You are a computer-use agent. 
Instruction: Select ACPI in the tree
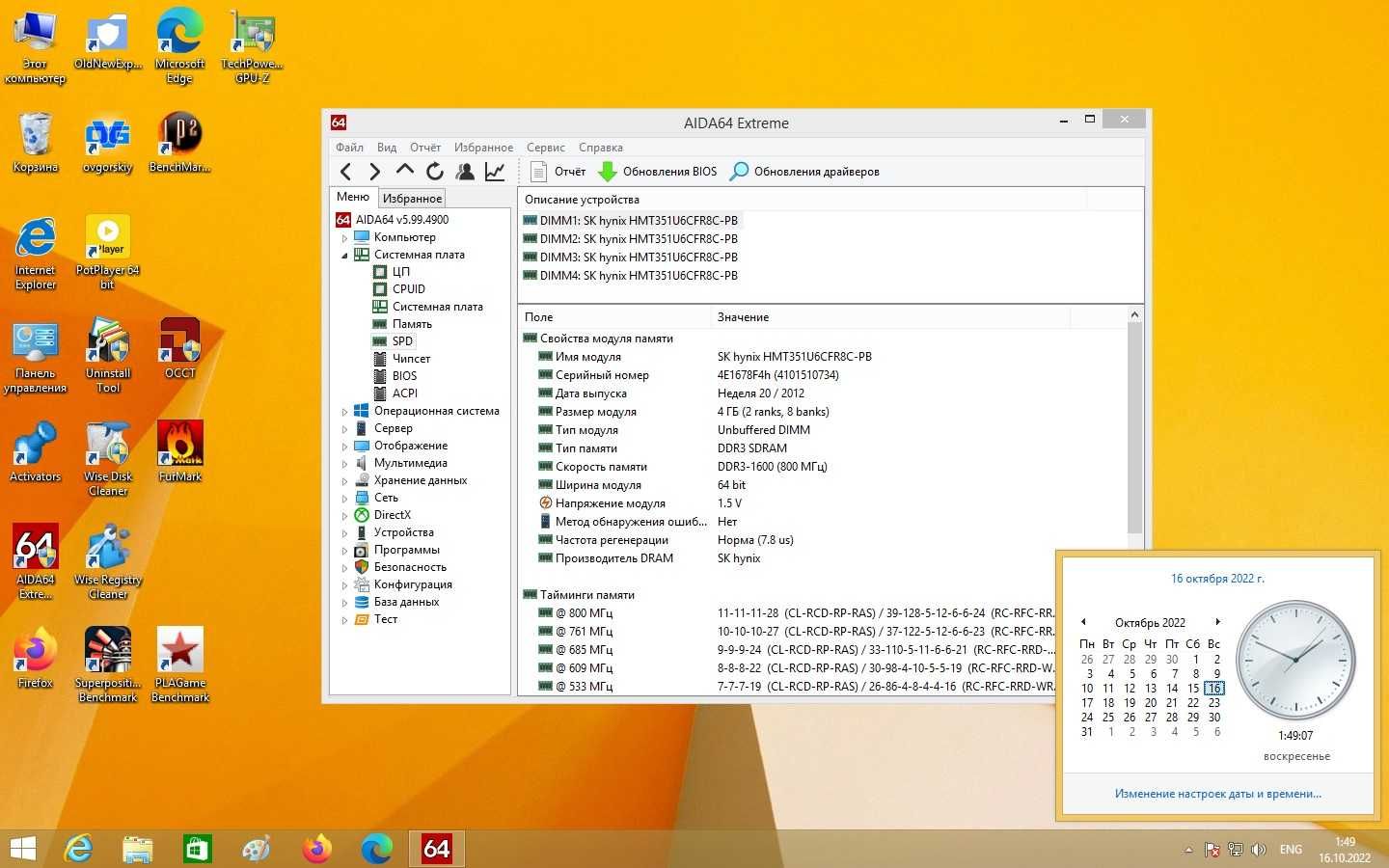coord(404,393)
